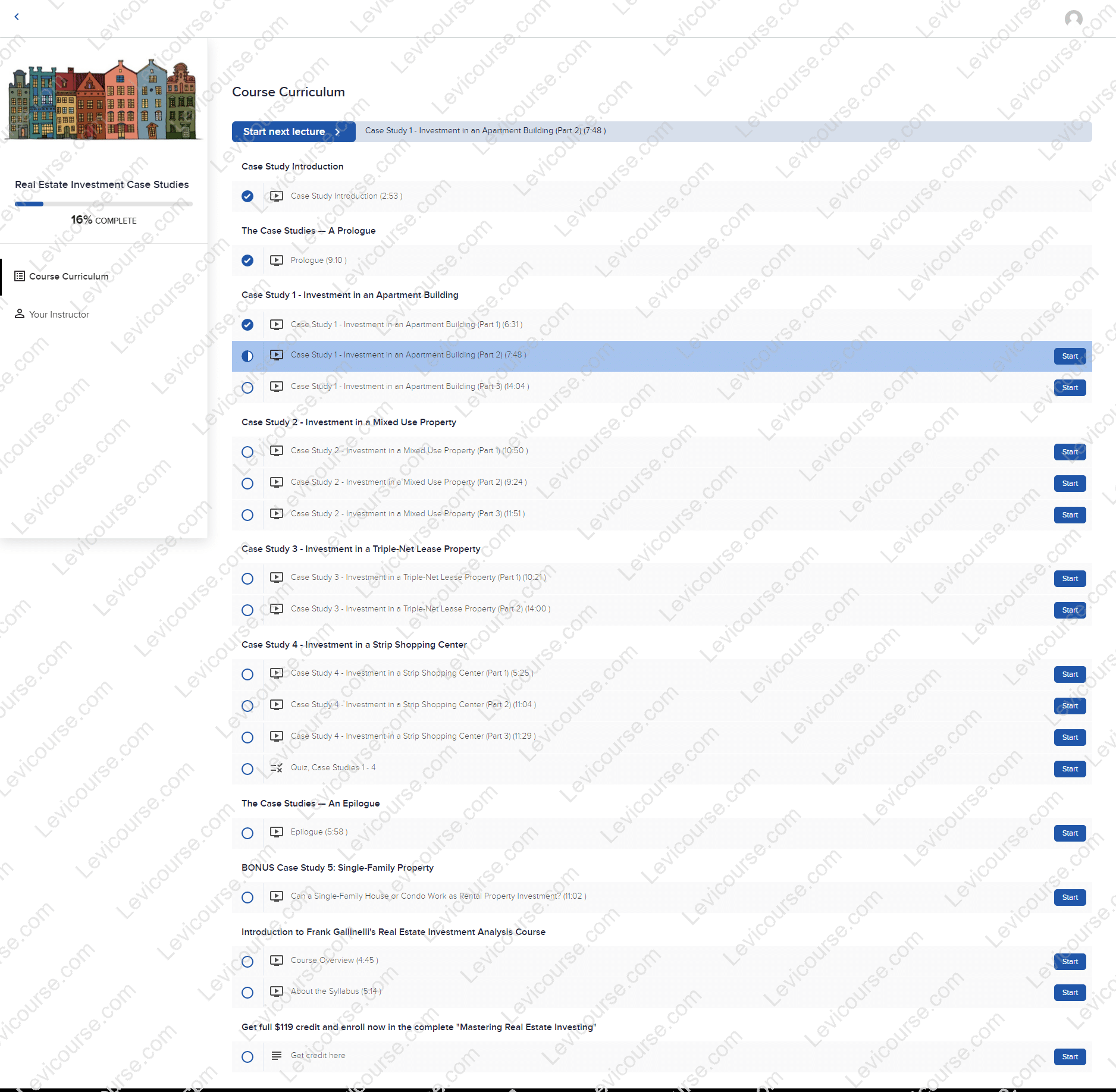Viewport: 1116px width, 1092px height.
Task: Open Your Instructor in the sidebar
Action: coord(59,315)
